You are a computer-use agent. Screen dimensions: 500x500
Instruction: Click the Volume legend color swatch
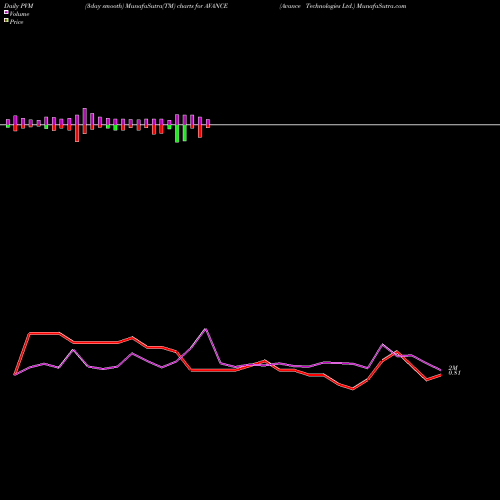[6, 12]
